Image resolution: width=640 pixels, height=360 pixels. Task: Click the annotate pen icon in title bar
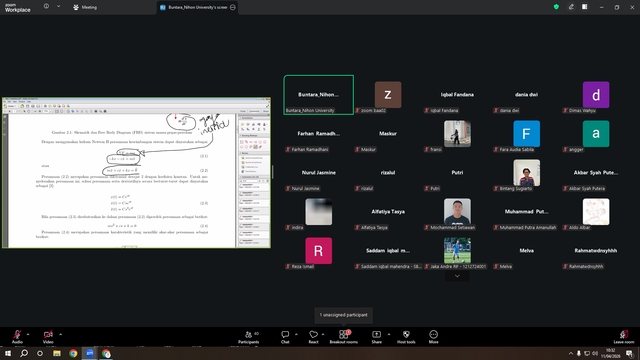pos(571,7)
